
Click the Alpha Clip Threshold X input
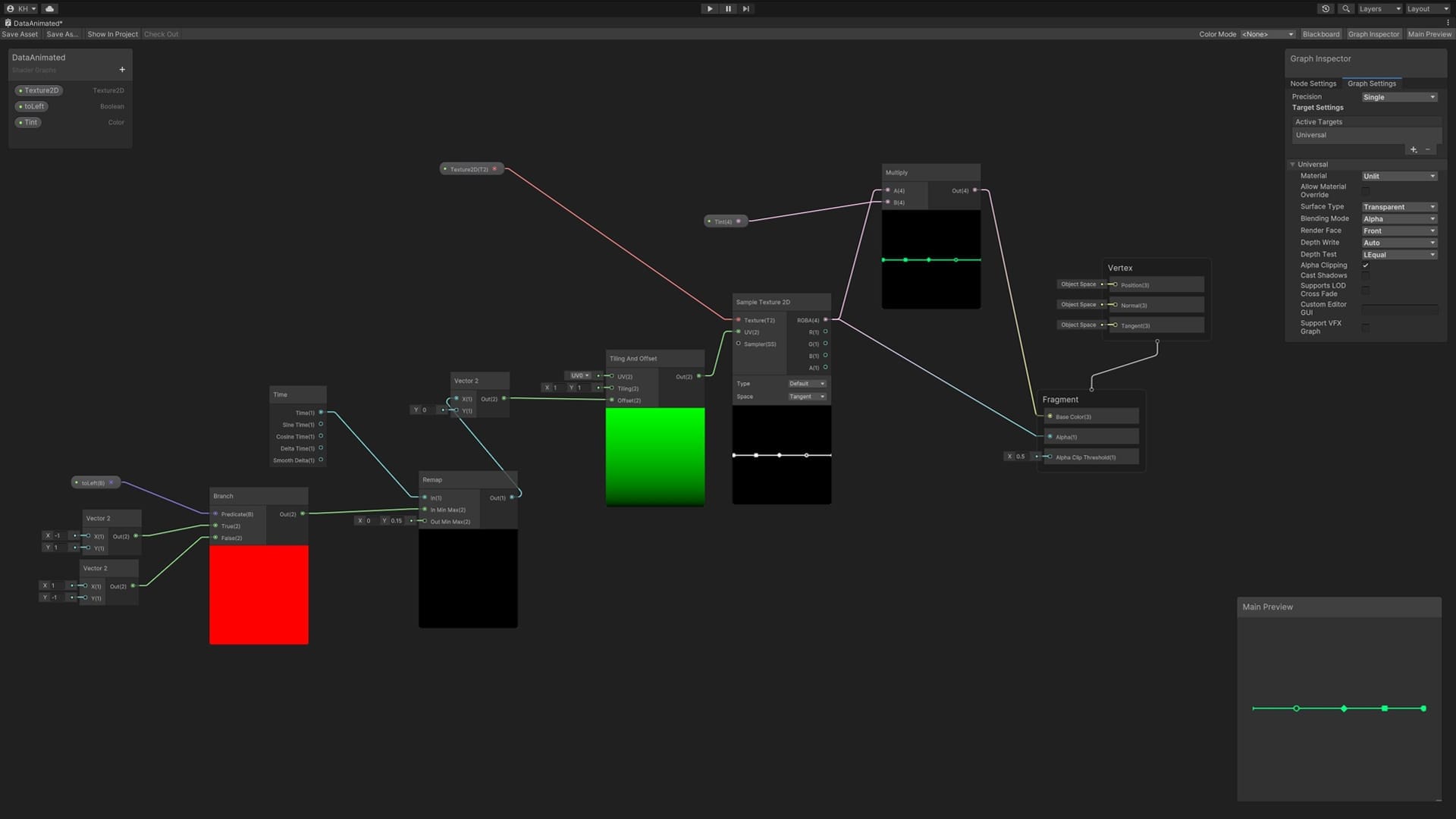(1021, 457)
